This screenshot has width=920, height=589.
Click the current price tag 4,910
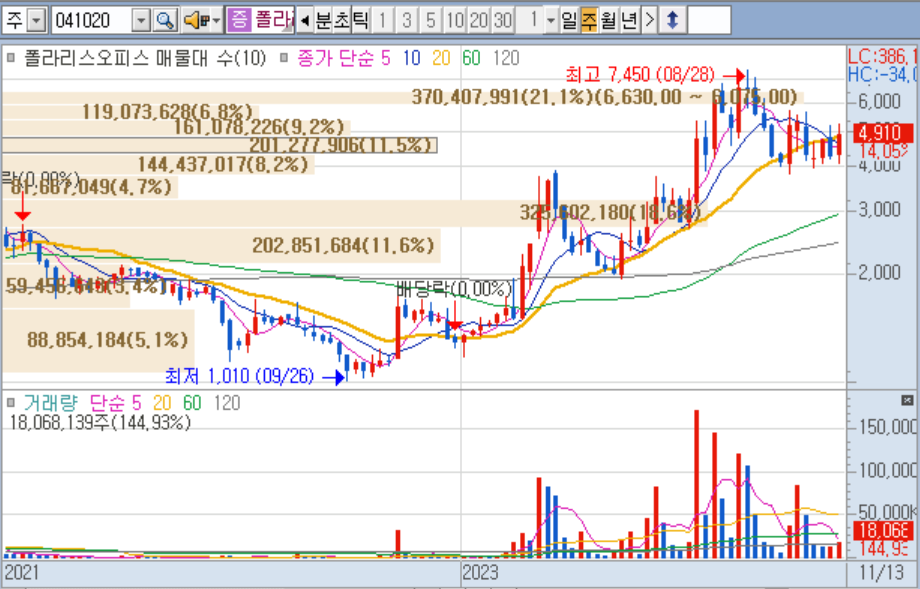[x=882, y=133]
